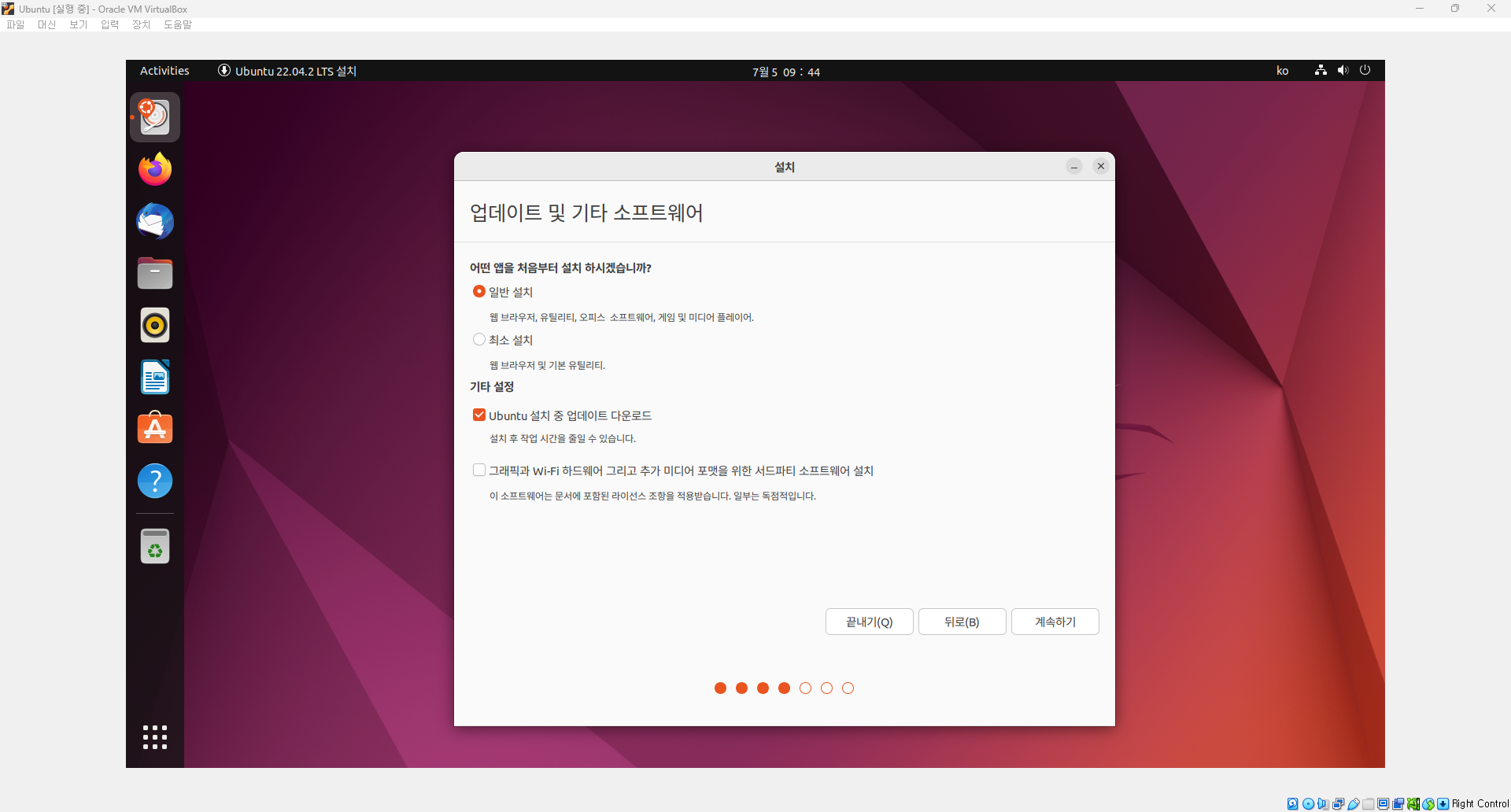Screen dimensions: 1511x812
Task: Open the power menu icon in top bar
Action: point(1365,71)
